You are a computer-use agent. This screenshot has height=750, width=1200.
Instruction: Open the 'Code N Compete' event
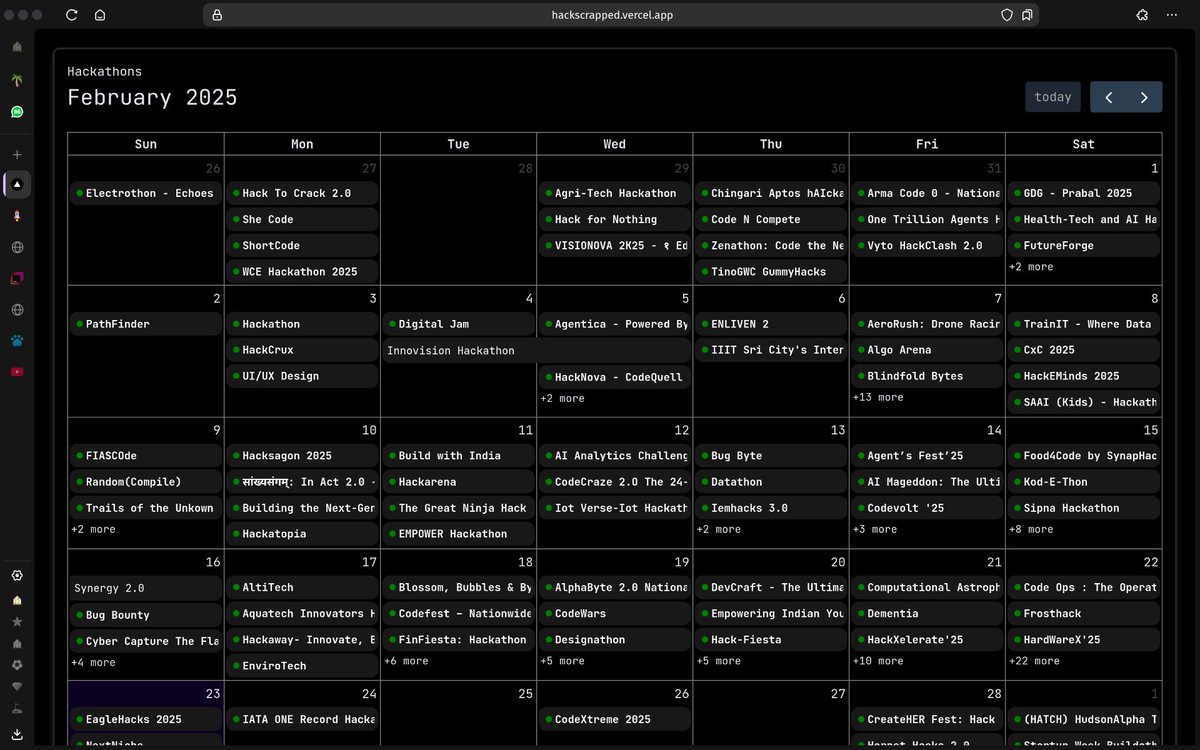[x=770, y=219]
